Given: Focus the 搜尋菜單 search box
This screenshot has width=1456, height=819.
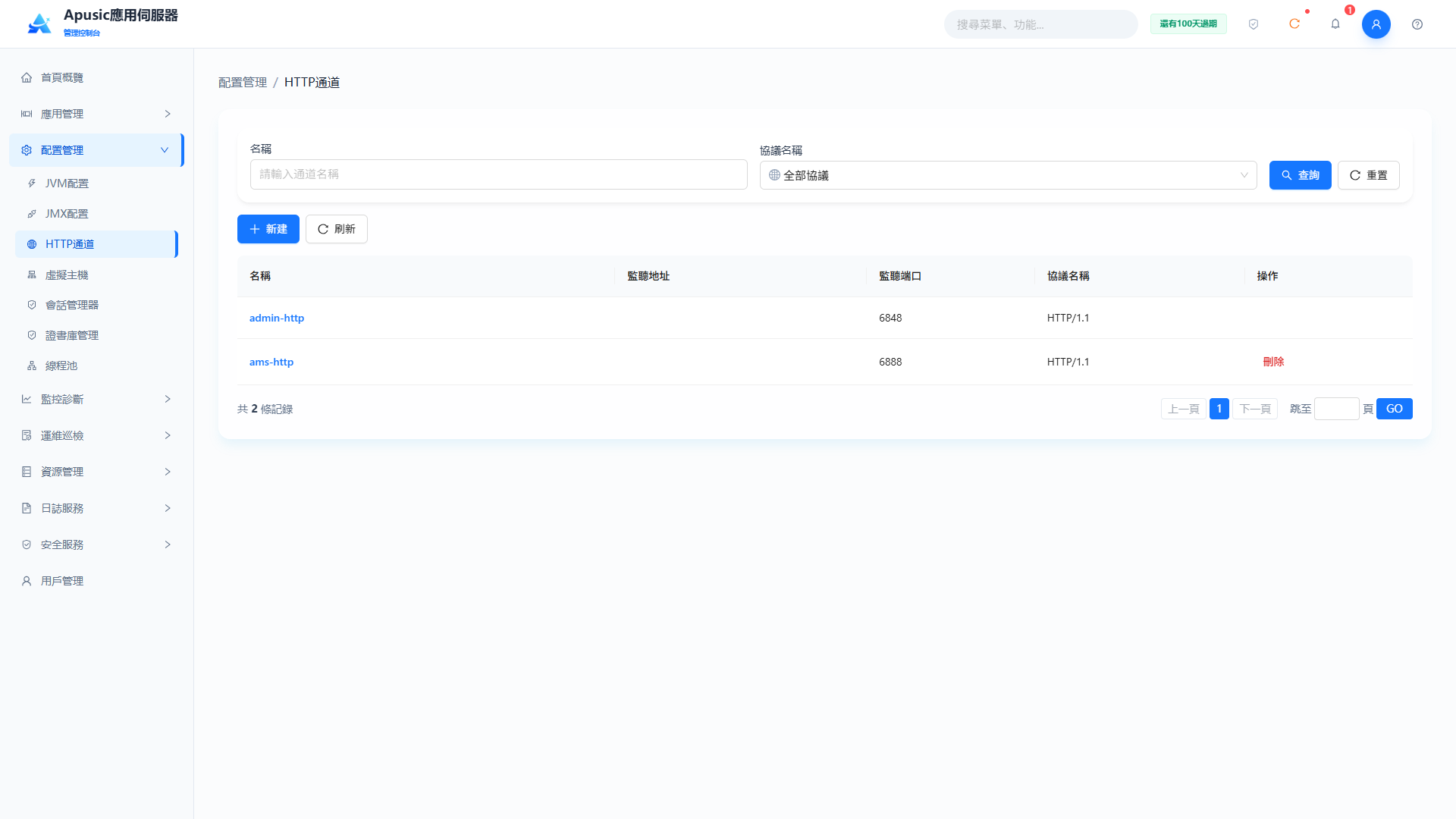Looking at the screenshot, I should tap(1040, 24).
